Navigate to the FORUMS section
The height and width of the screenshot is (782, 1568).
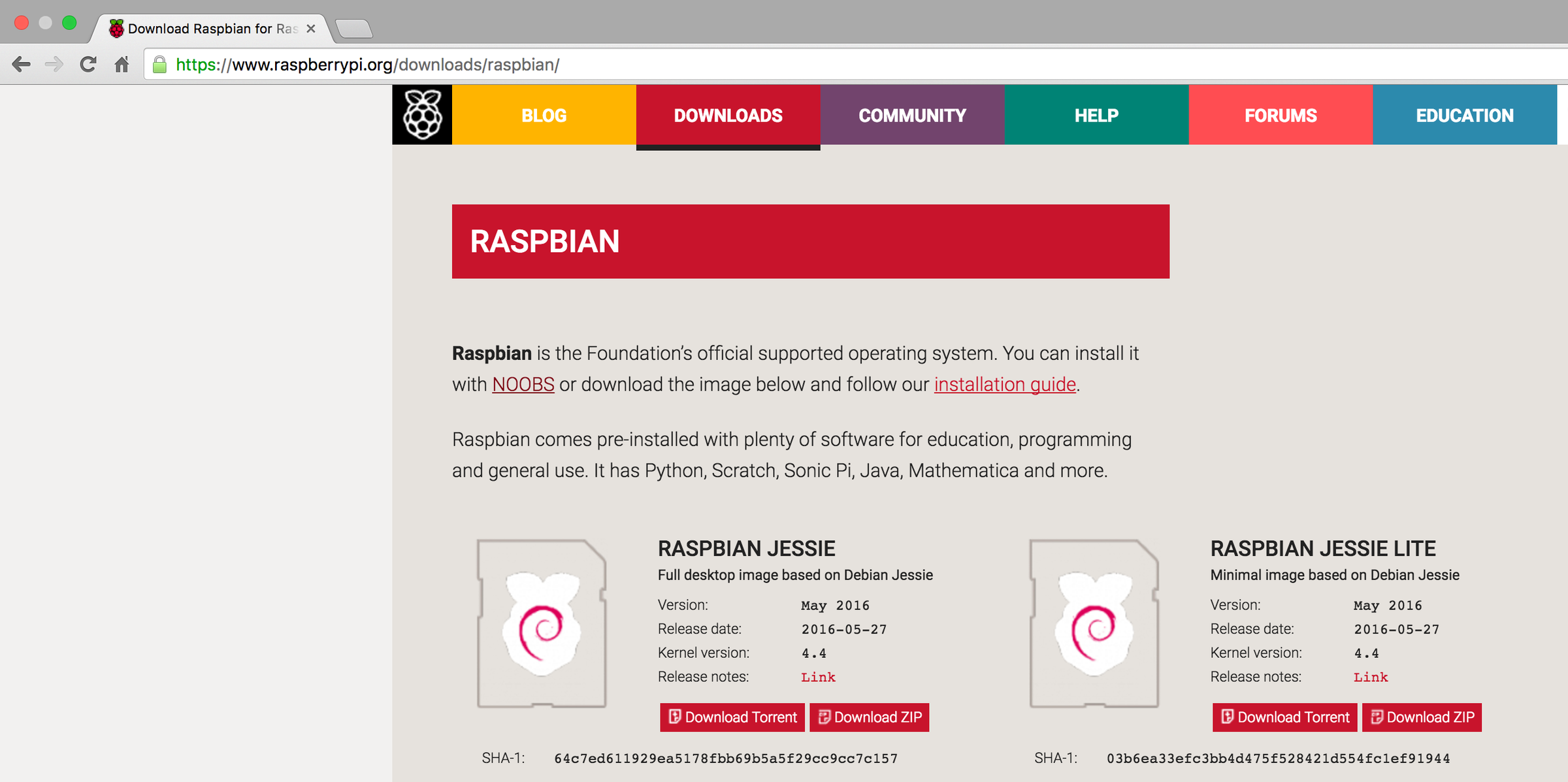1280,115
